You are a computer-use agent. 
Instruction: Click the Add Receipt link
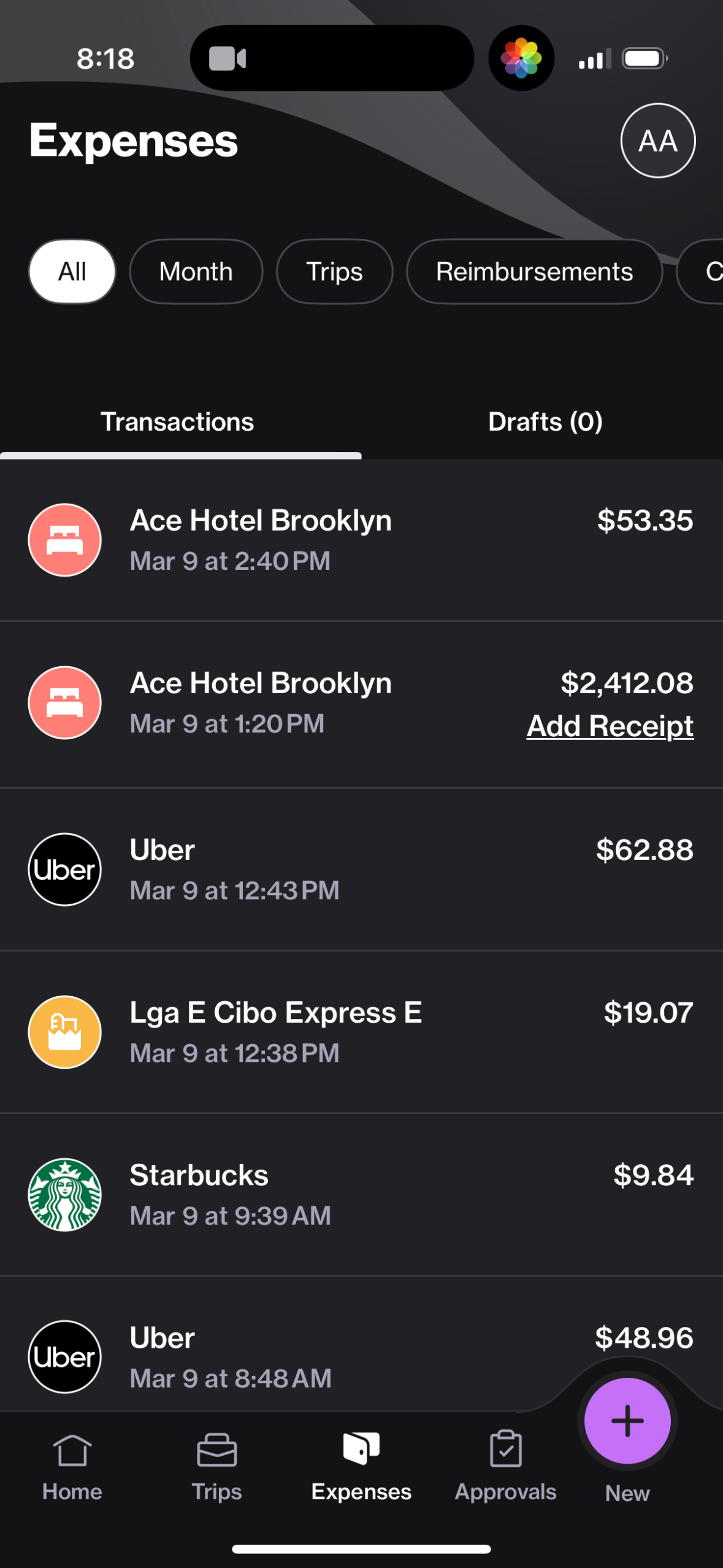610,726
